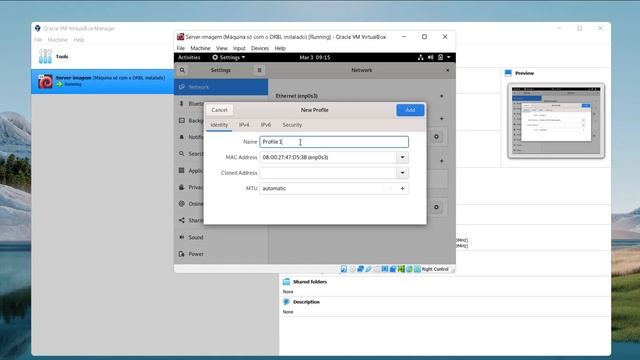Click the network adapter icon in VM status bar
Viewport: 640px width, 360px height.
point(360,269)
